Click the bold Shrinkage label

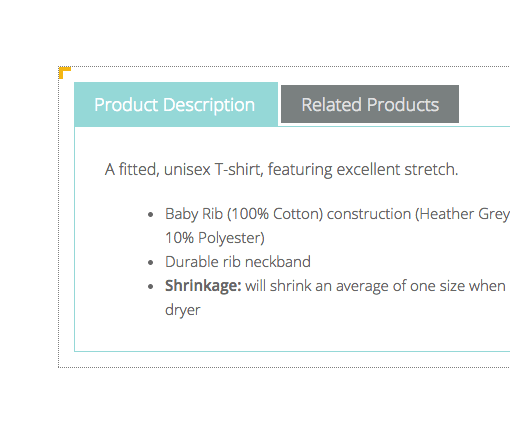click(203, 286)
